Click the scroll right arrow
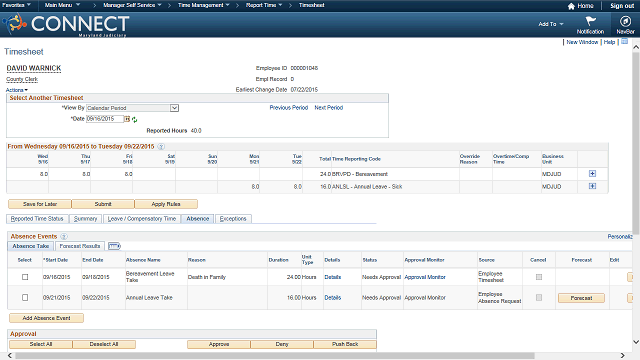The image size is (640, 360). (x=622, y=356)
